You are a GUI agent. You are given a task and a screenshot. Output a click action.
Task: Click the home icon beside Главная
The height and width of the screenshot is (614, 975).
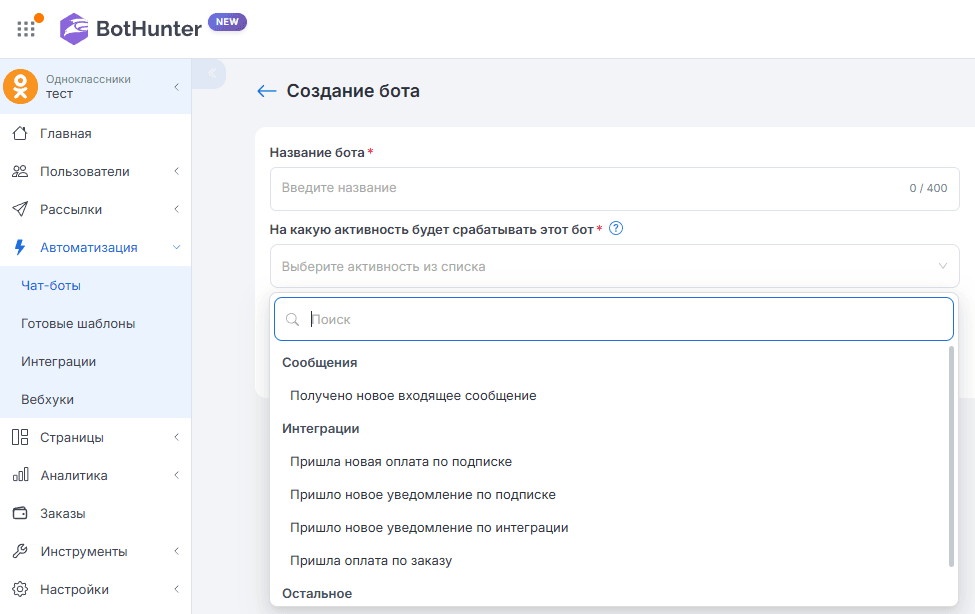click(x=20, y=133)
